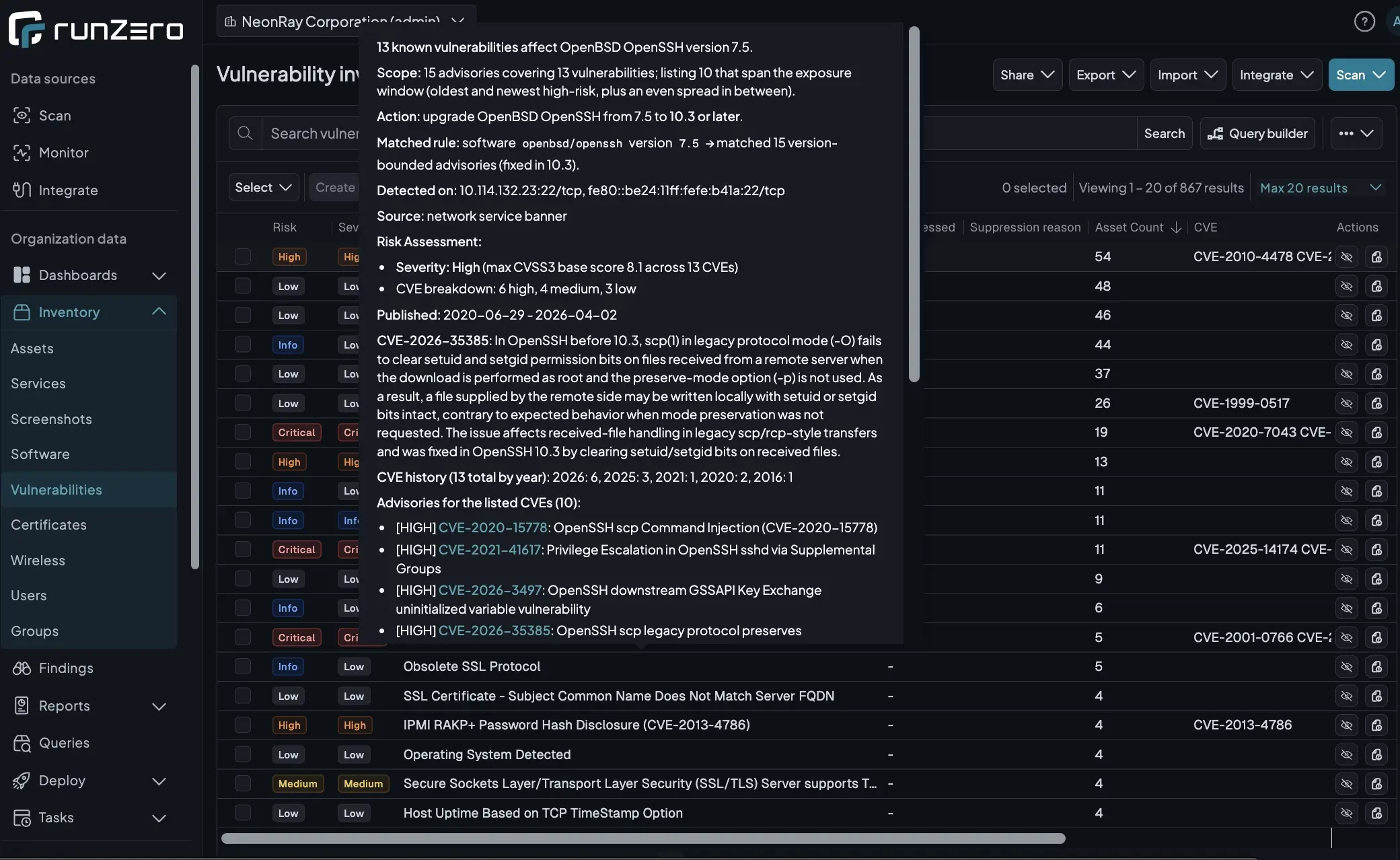
Task: Click the Dashboards grid icon
Action: (x=22, y=275)
